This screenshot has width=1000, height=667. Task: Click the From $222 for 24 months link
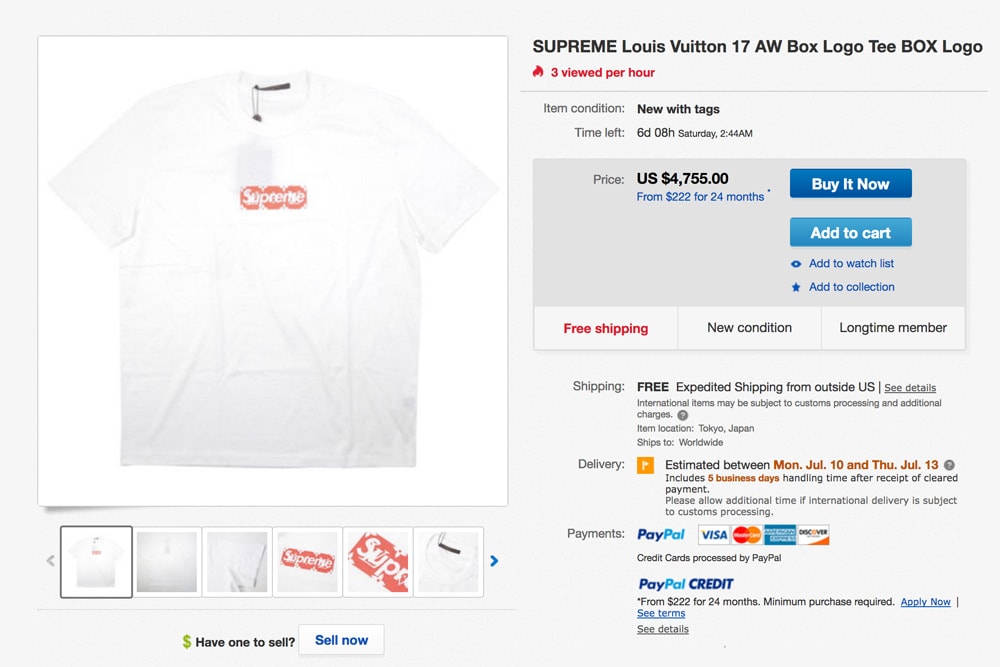click(700, 197)
